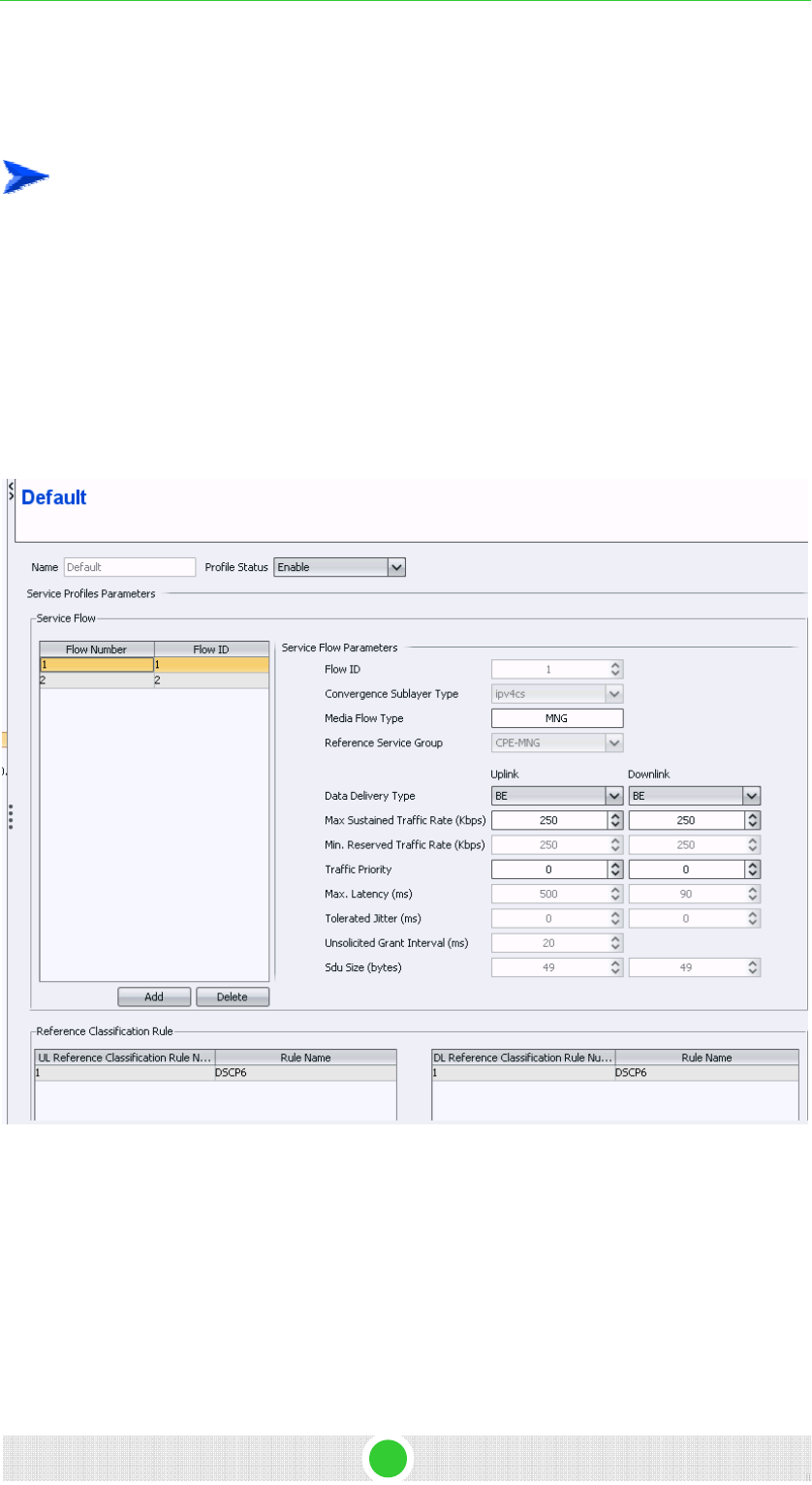Click Unsolicited Grant Interval value 20
The image size is (812, 1485).
point(548,942)
